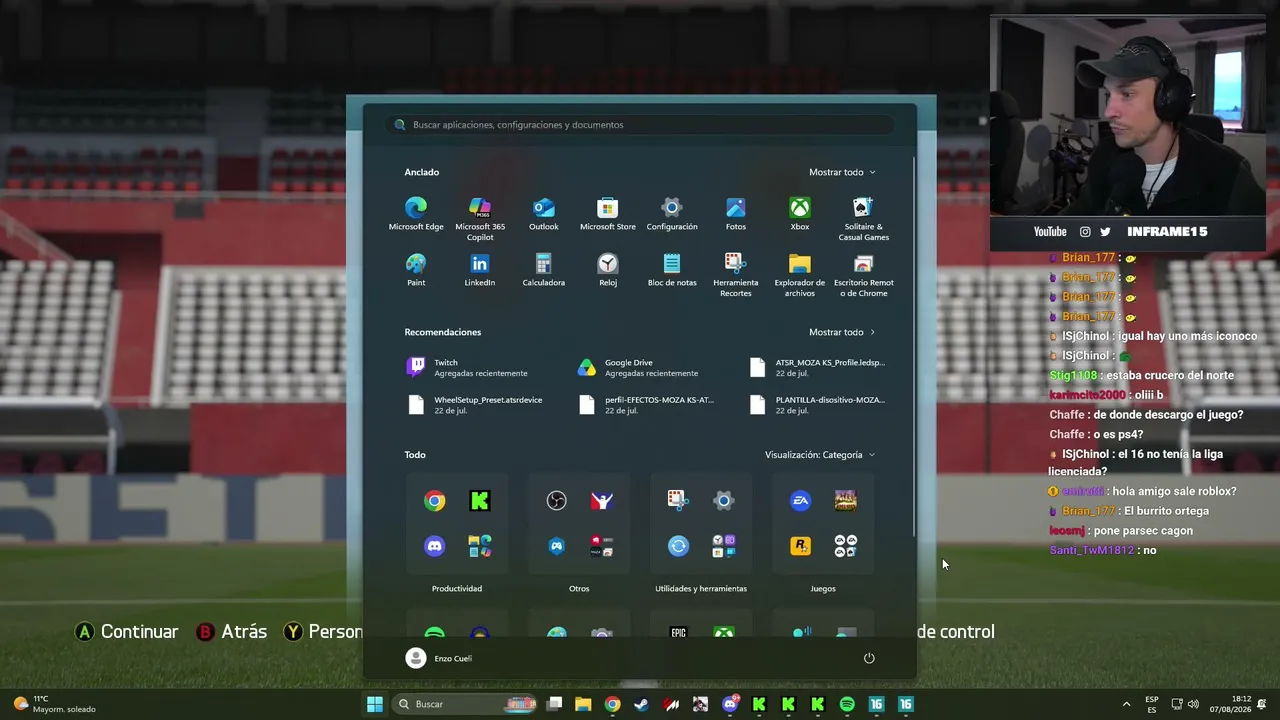
Task: Launch Escritorio Remoto de Chrome
Action: click(864, 275)
